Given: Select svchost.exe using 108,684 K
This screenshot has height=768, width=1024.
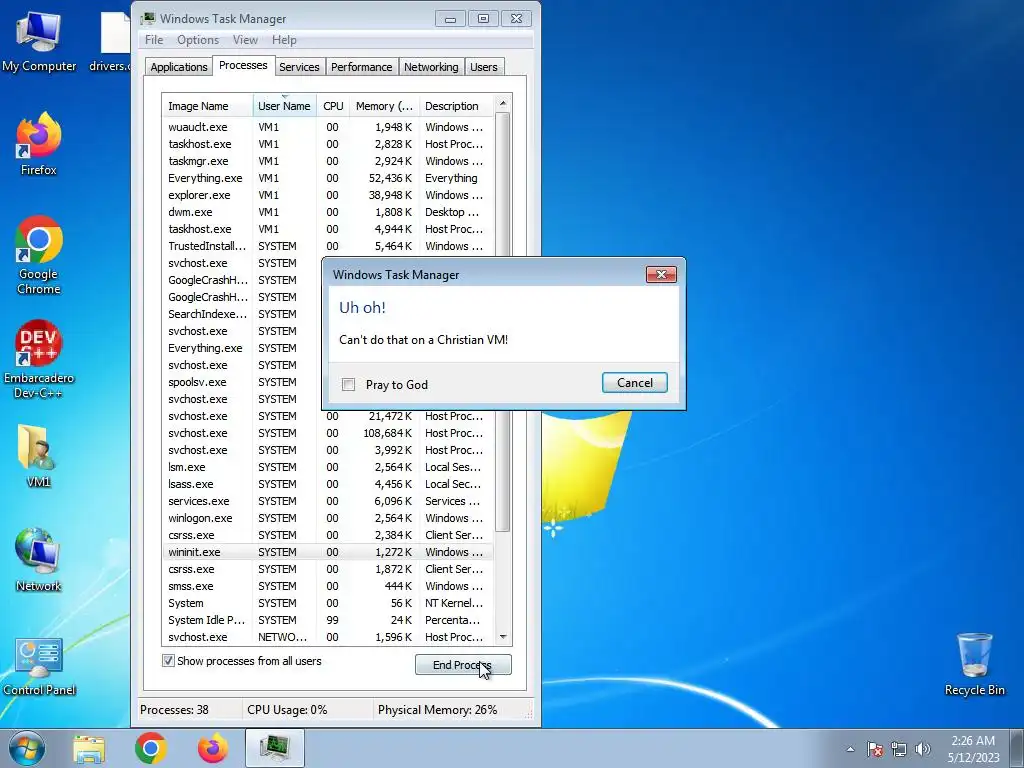Looking at the screenshot, I should 328,433.
